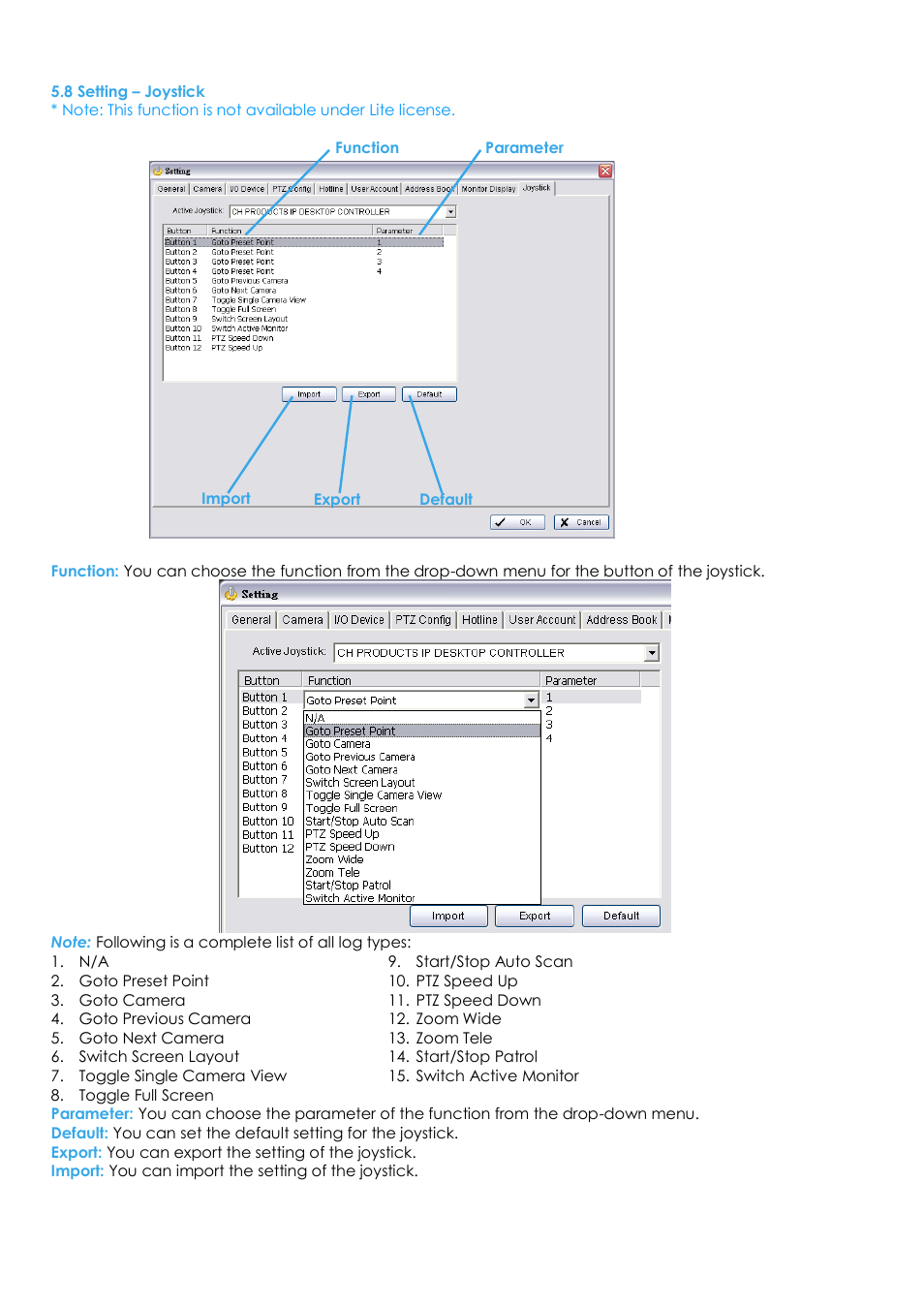Select Zoom Tele from the function list
The width and height of the screenshot is (924, 1307).
[421, 872]
